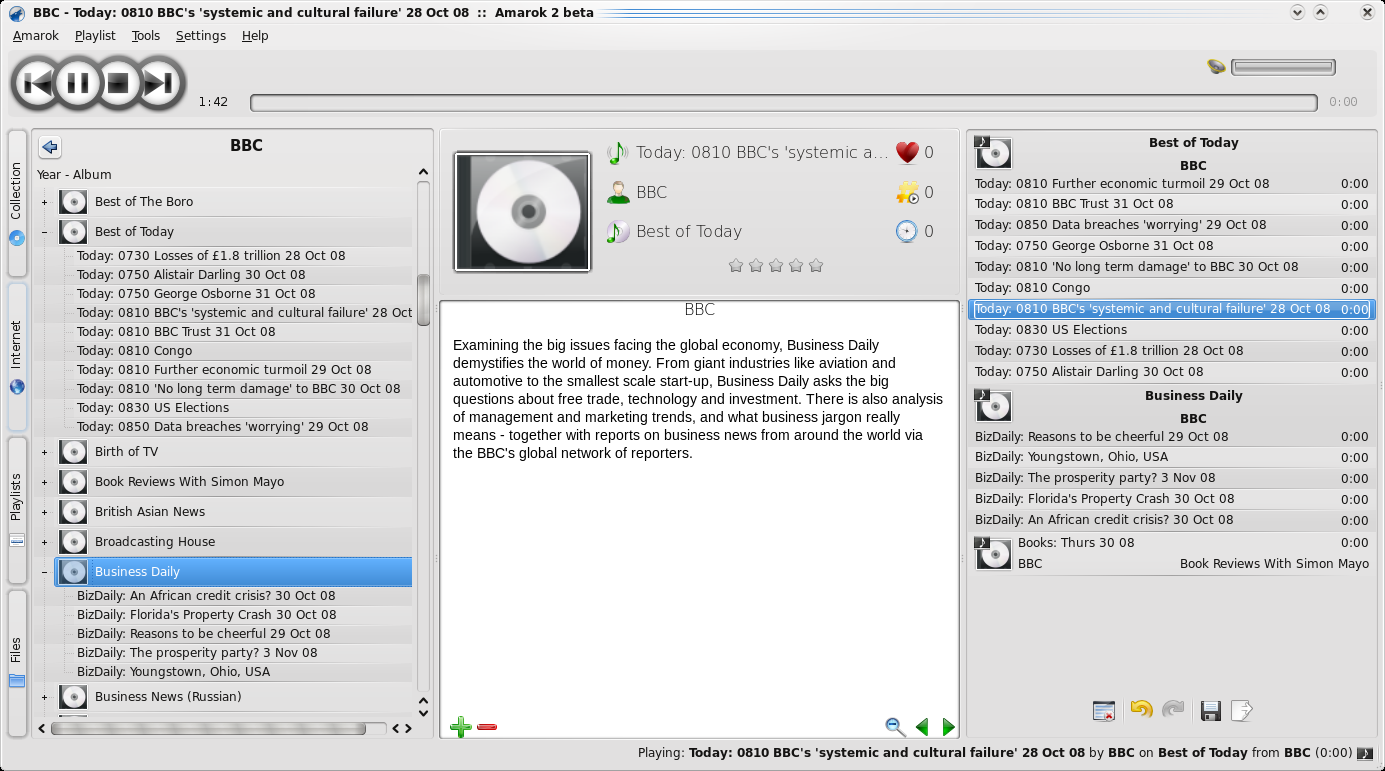
Task: Mute audio via the speaker icon
Action: [x=1216, y=67]
